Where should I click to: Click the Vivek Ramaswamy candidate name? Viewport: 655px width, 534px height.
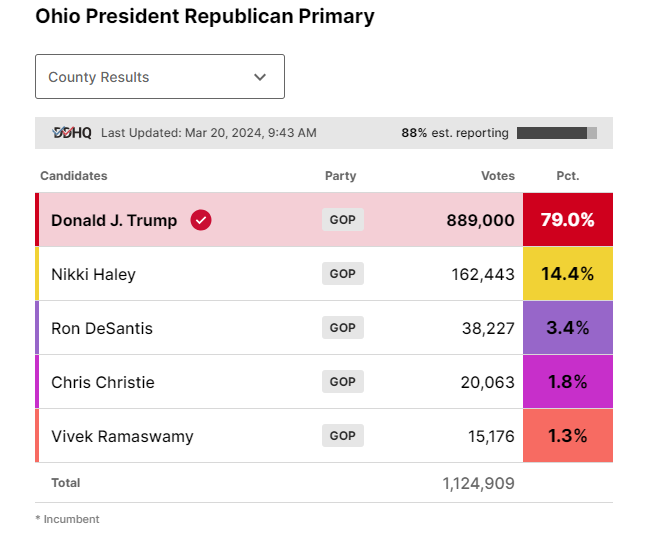(122, 436)
